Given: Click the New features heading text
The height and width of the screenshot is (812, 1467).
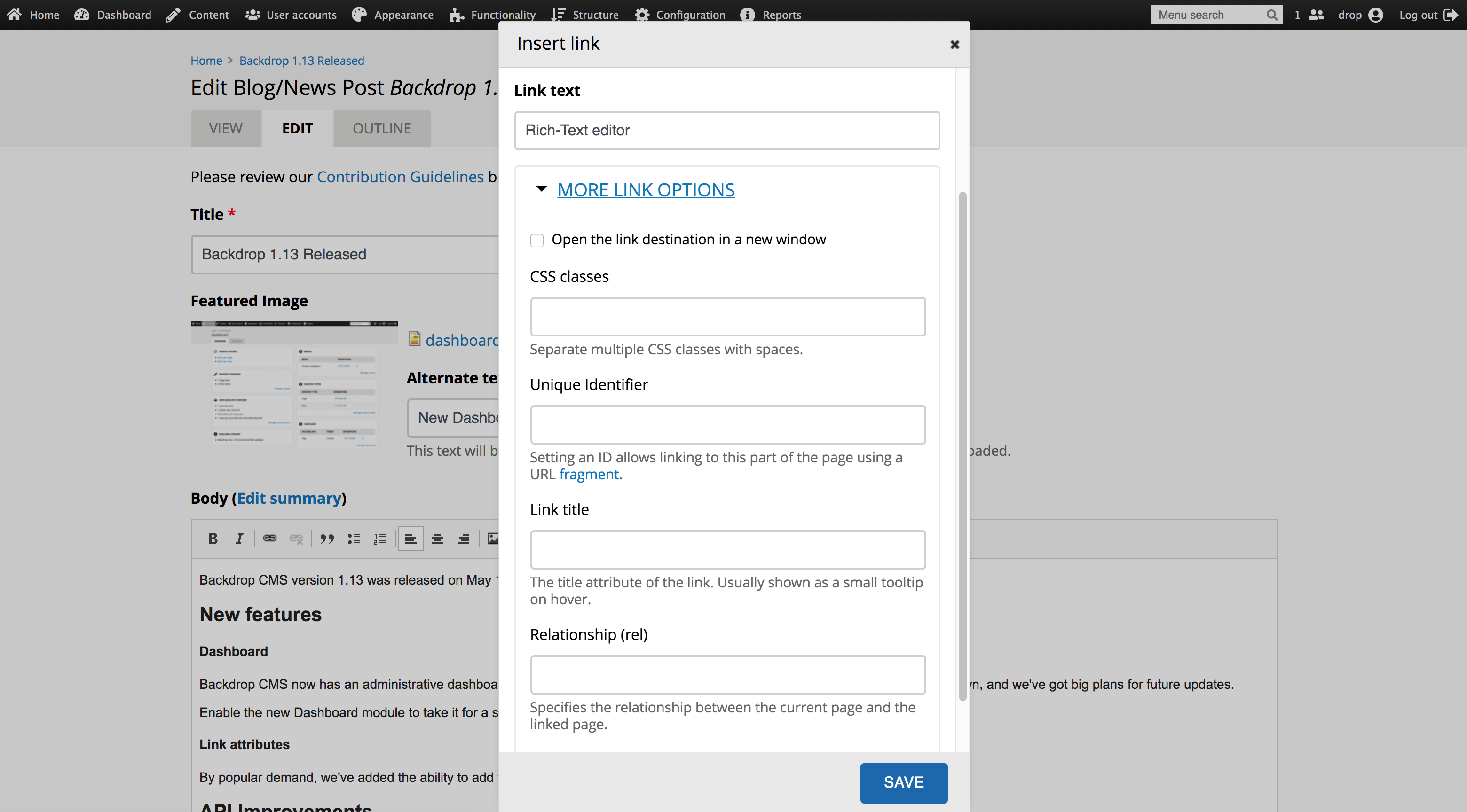Looking at the screenshot, I should (260, 615).
